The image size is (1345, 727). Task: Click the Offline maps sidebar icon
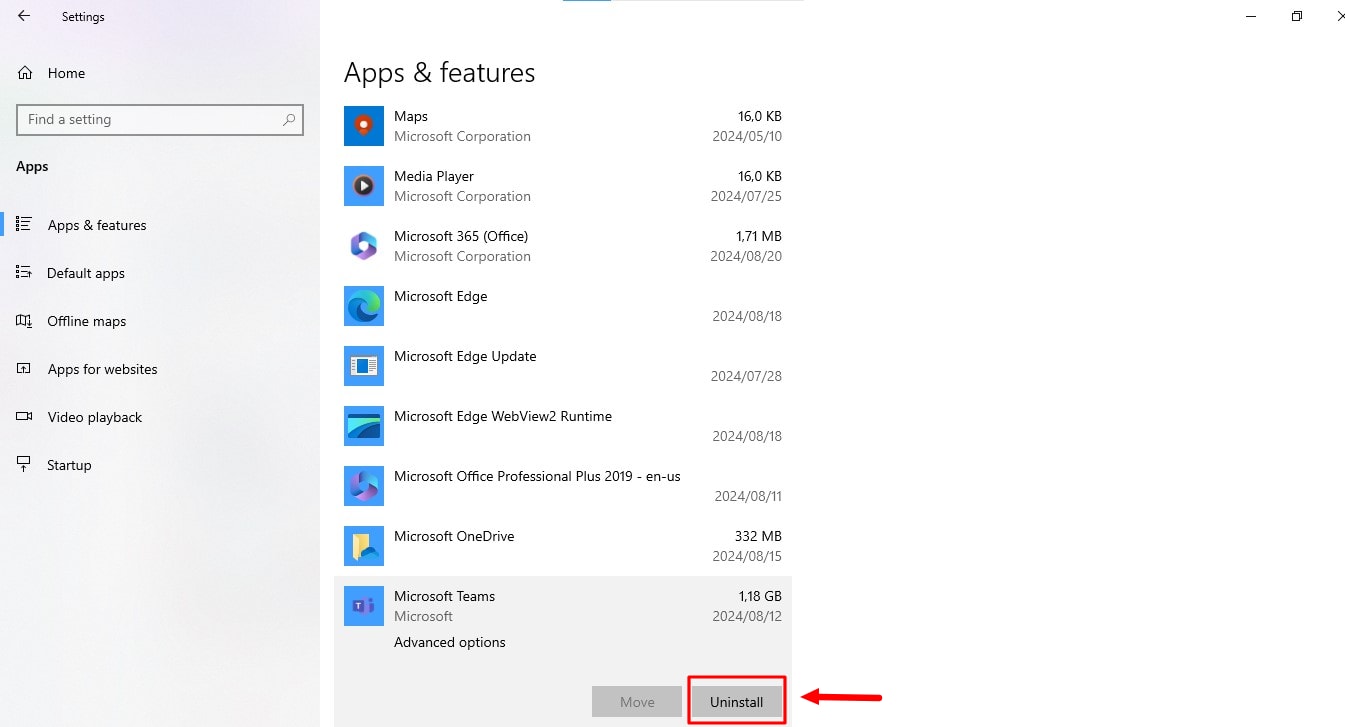click(x=25, y=320)
